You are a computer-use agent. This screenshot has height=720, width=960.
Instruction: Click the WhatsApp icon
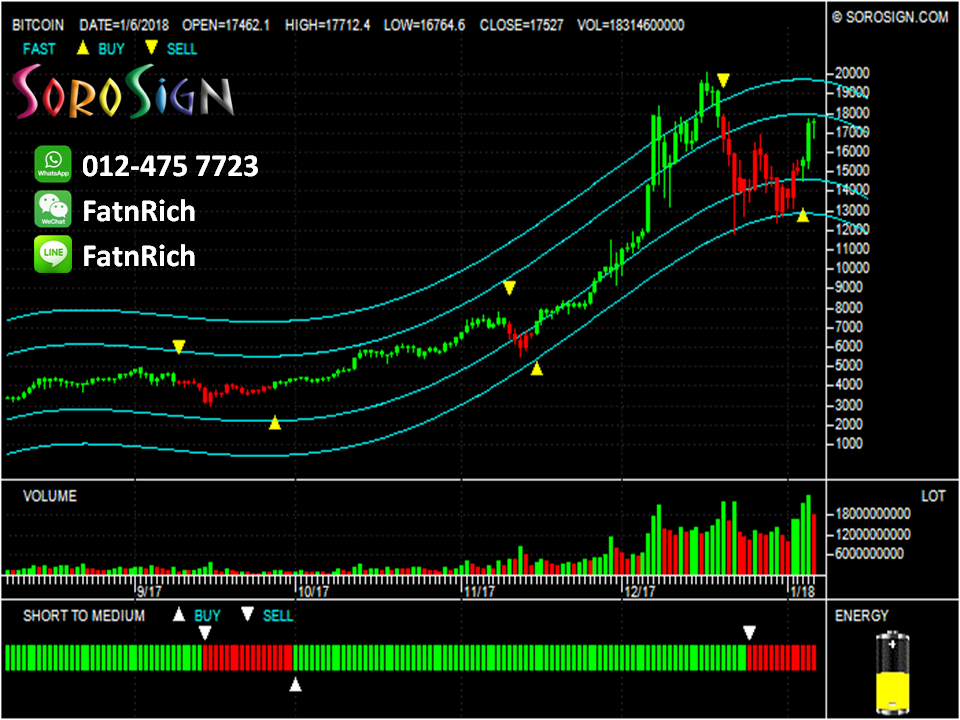click(53, 165)
